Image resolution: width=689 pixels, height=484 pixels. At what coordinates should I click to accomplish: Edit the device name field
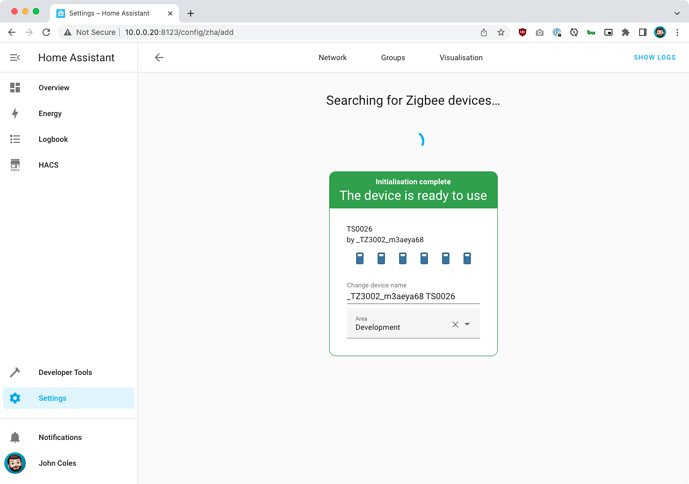(412, 296)
